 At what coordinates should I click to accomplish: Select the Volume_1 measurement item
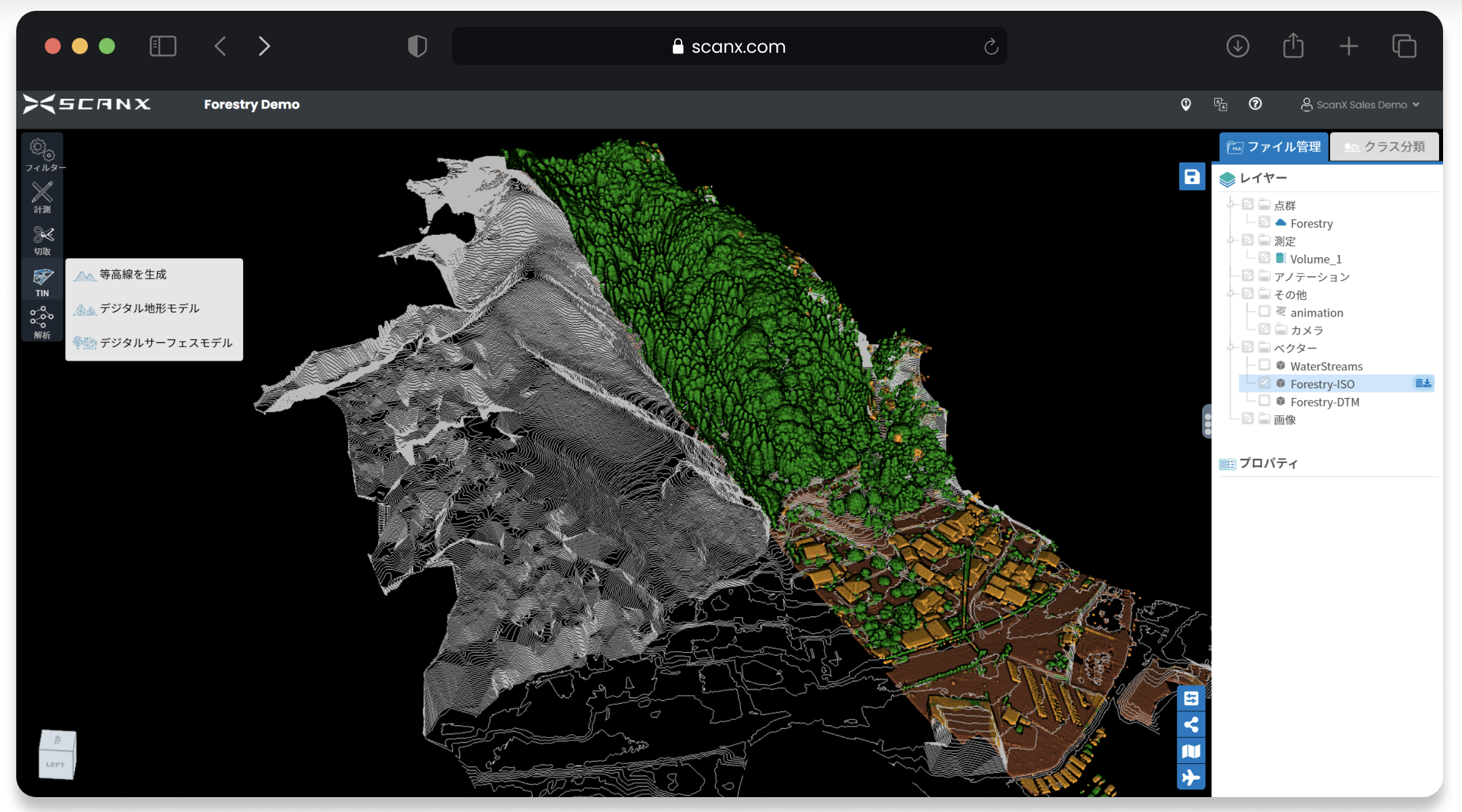(x=1315, y=259)
